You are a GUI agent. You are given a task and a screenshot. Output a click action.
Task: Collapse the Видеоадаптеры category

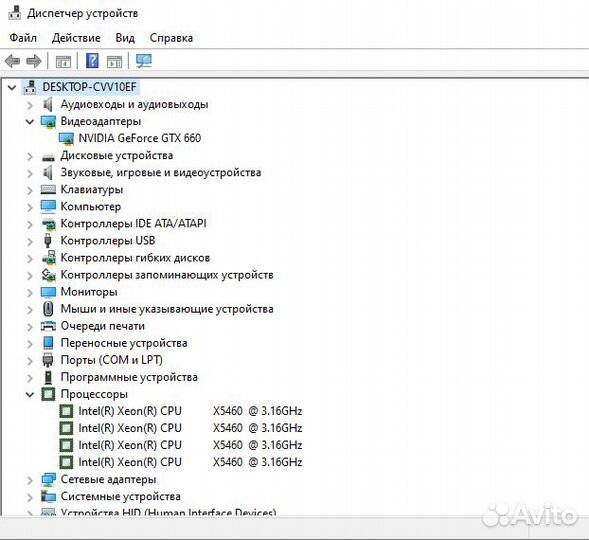30,122
